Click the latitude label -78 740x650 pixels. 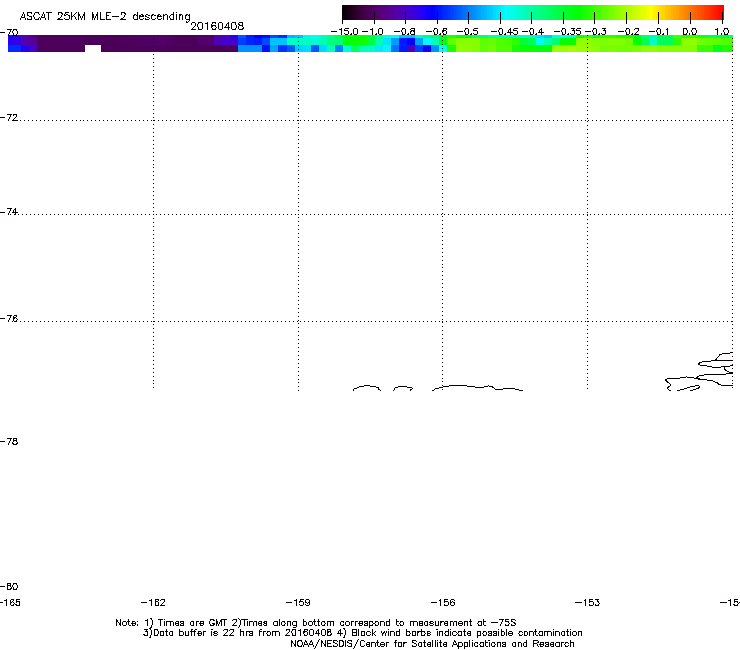coord(9,441)
